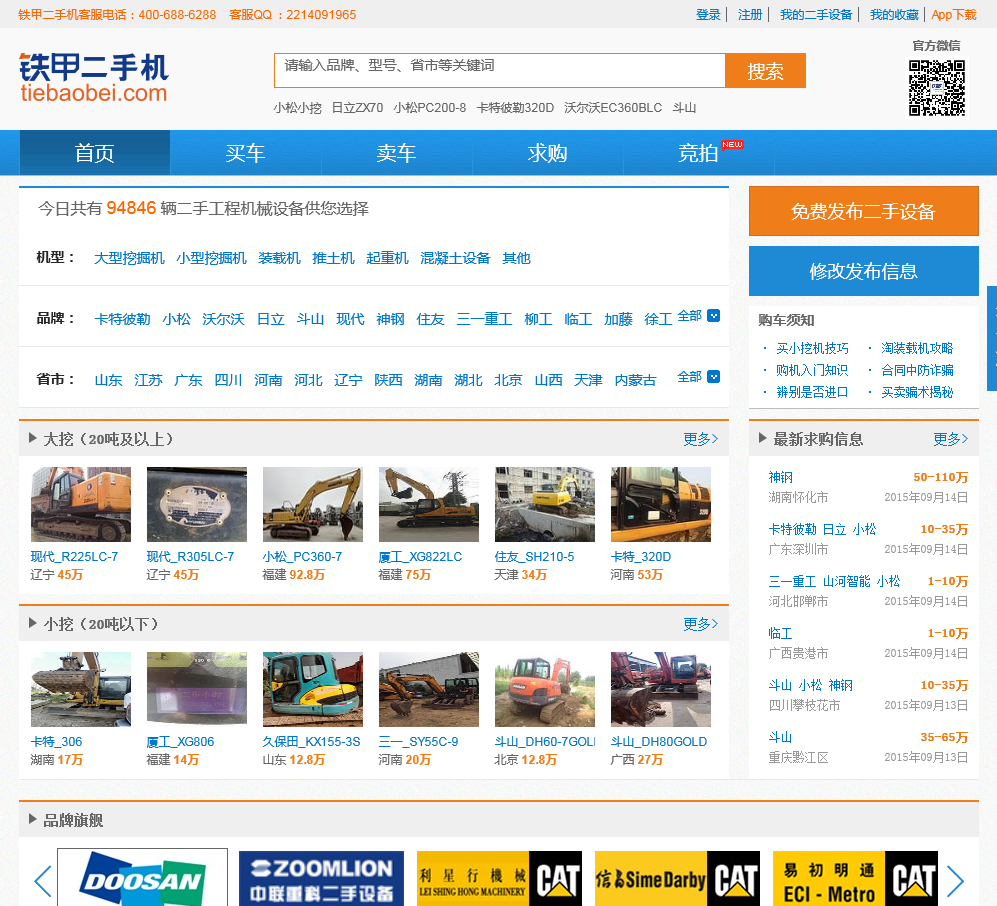The width and height of the screenshot is (997, 906).
Task: Click the 铁甲二手机 tiebaobei.com logo
Action: click(93, 78)
